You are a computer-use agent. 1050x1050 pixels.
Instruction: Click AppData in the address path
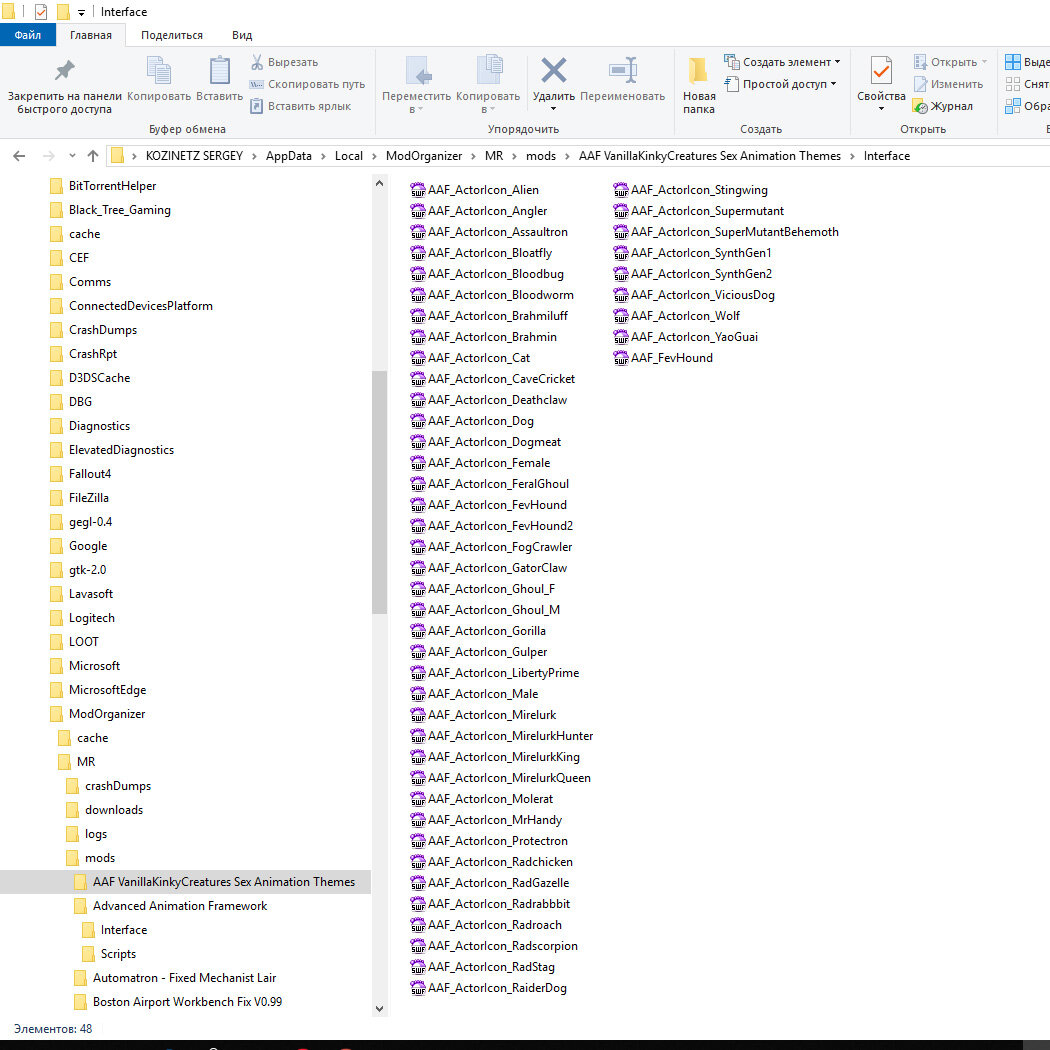[289, 156]
